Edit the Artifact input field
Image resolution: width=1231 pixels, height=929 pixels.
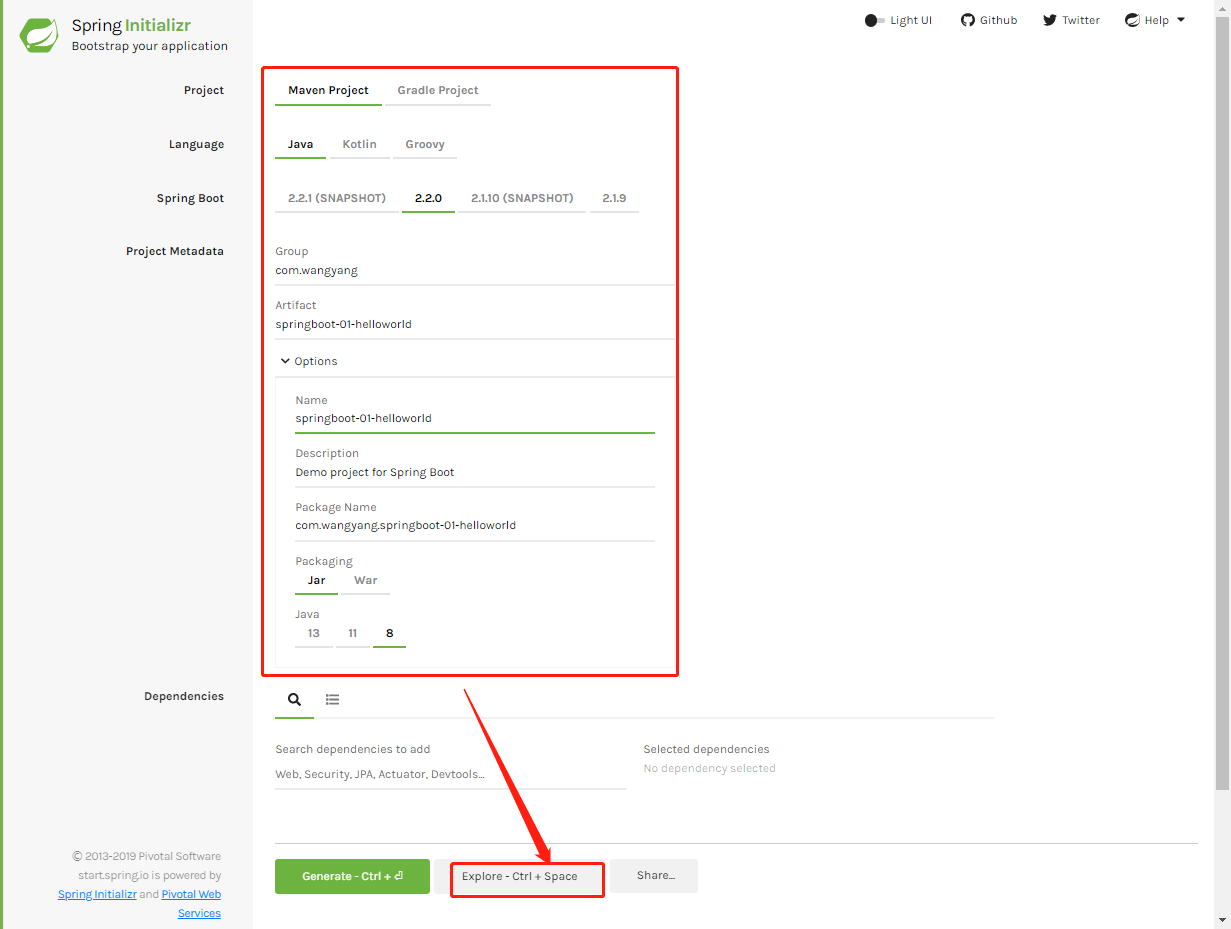pos(475,325)
